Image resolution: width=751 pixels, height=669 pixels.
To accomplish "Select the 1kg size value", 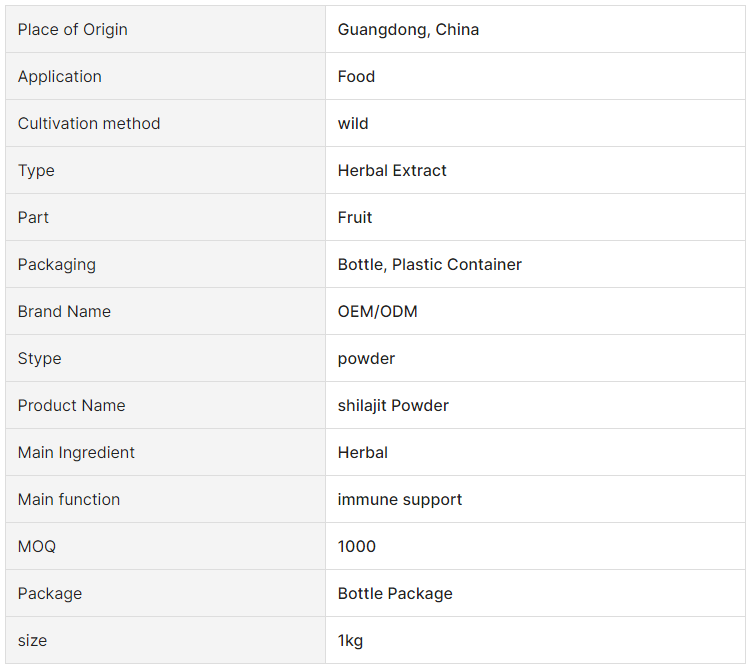I will pyautogui.click(x=350, y=640).
